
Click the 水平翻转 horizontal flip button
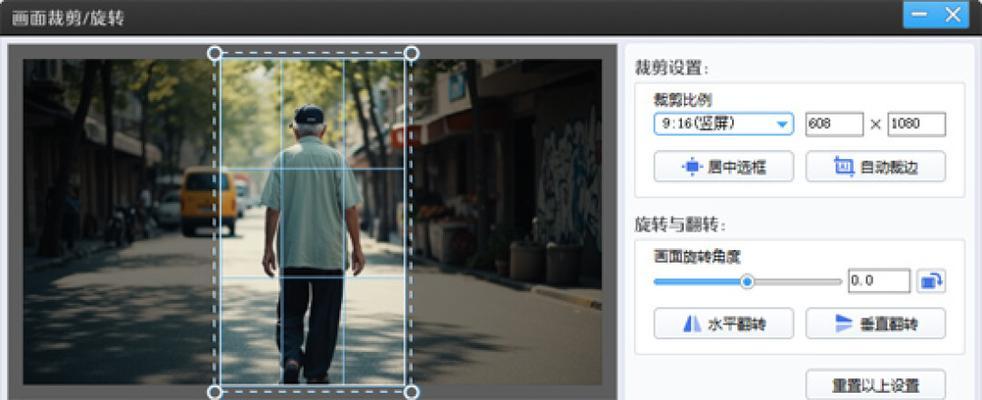(x=723, y=324)
